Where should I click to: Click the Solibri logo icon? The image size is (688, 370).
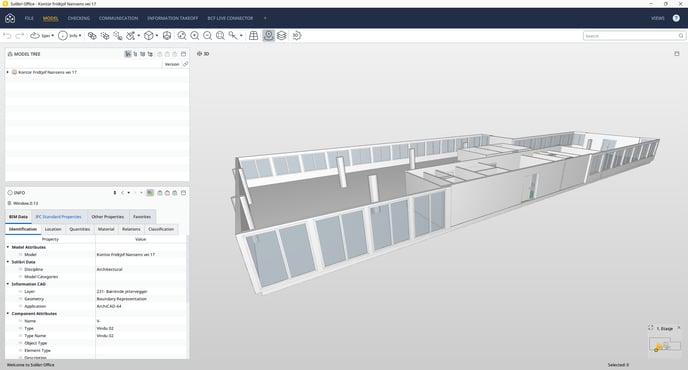(10, 18)
